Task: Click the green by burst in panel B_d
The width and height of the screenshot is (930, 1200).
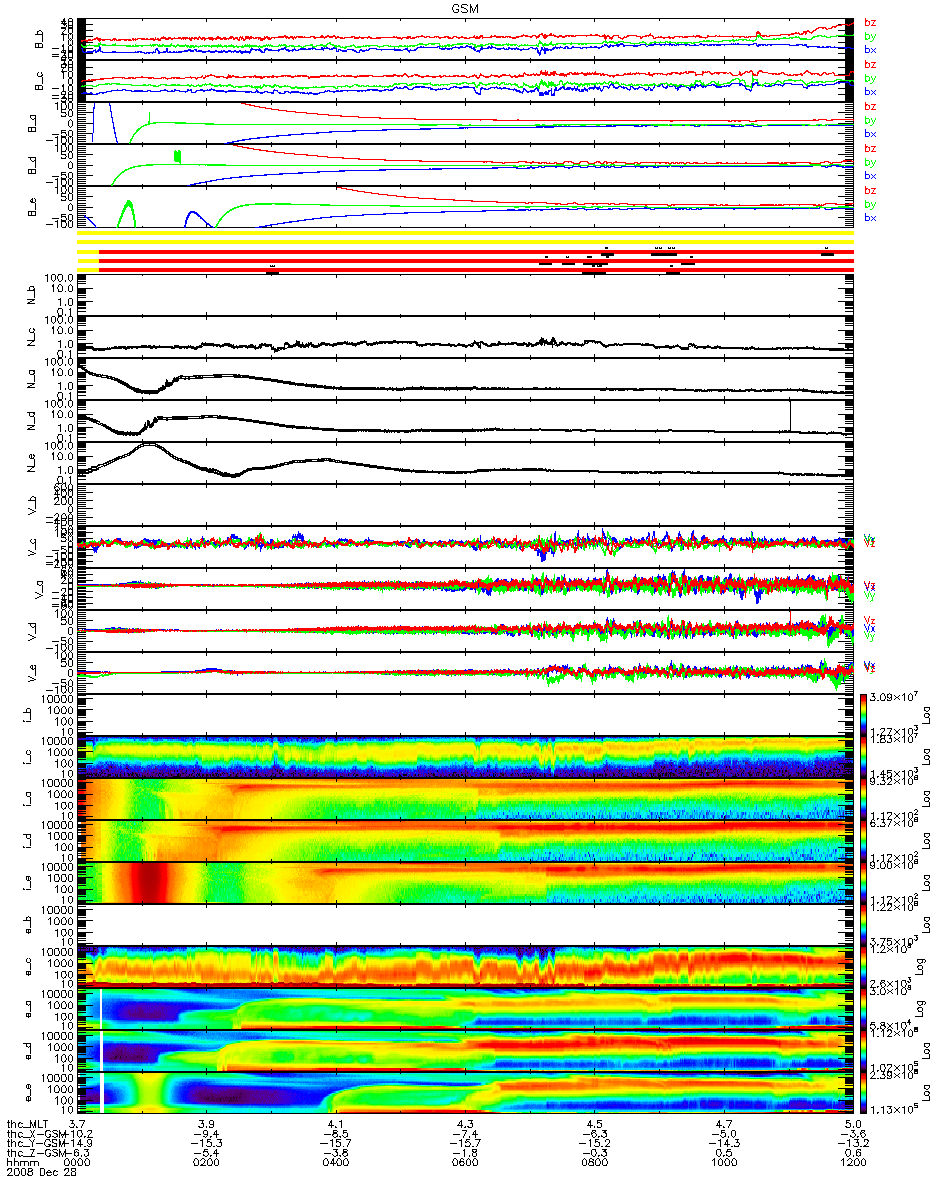Action: pos(178,156)
